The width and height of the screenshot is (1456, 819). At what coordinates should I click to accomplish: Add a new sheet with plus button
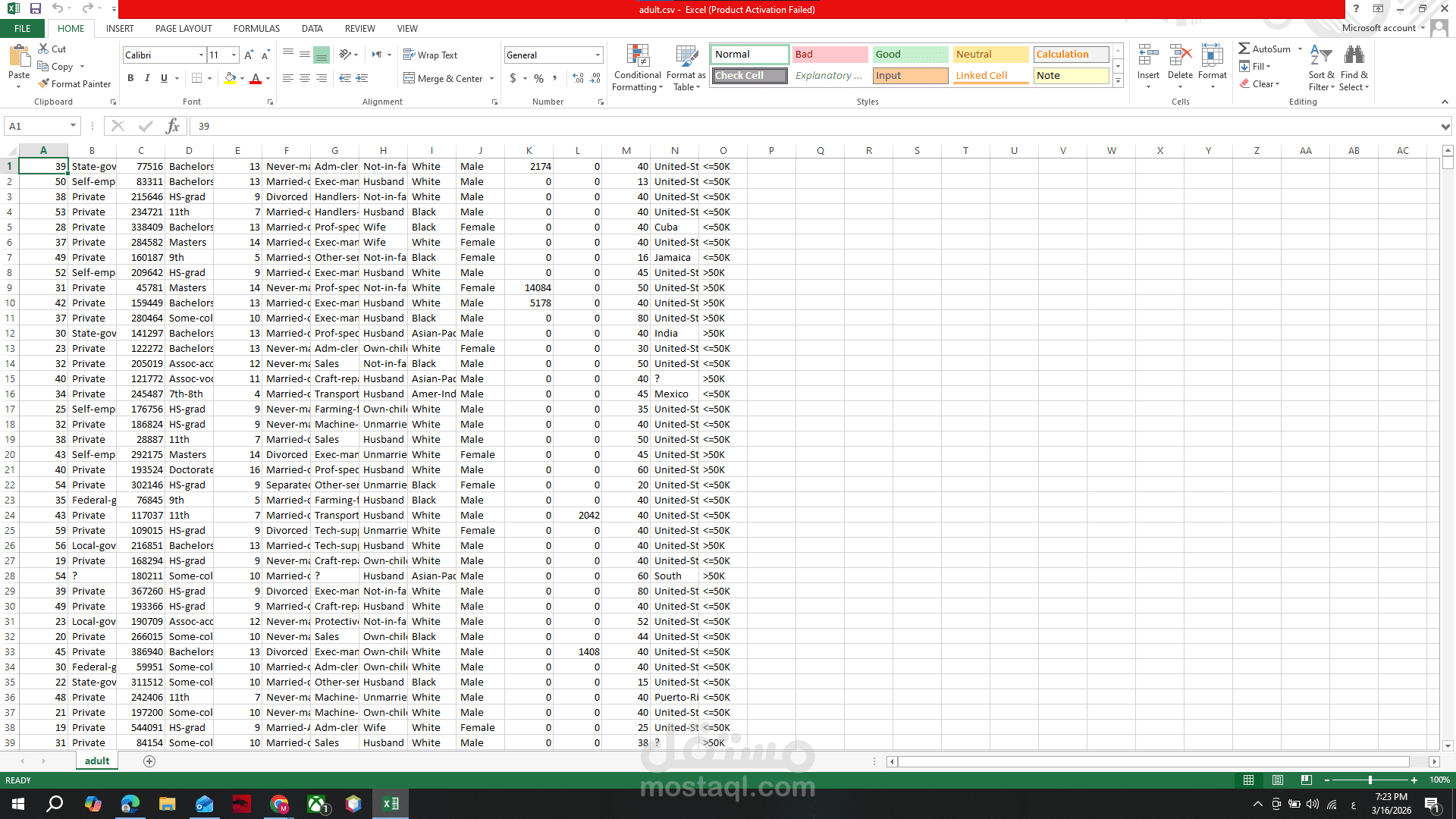(x=149, y=761)
